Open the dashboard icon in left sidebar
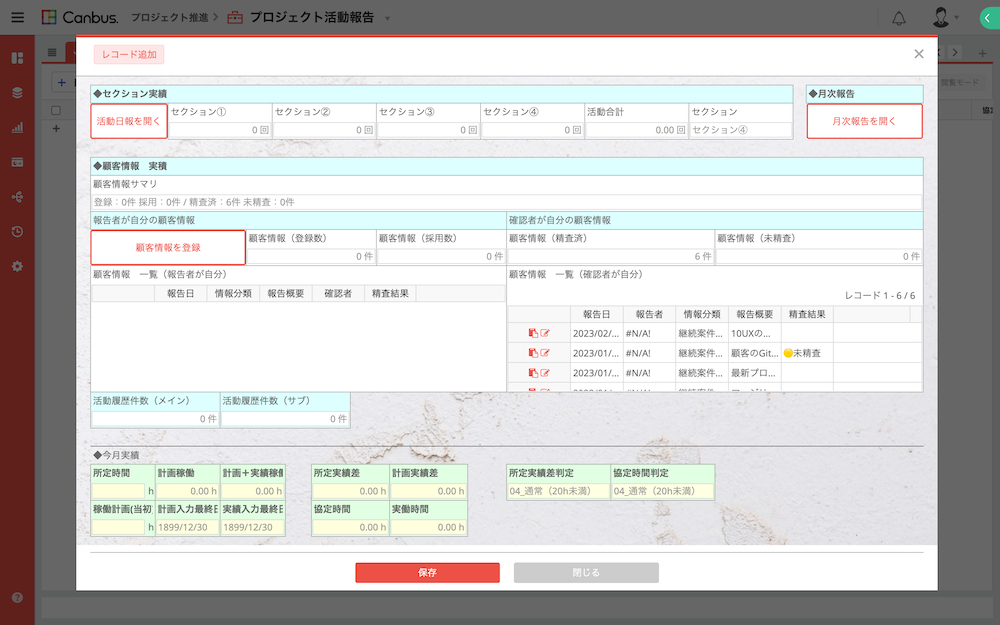 tap(17, 58)
